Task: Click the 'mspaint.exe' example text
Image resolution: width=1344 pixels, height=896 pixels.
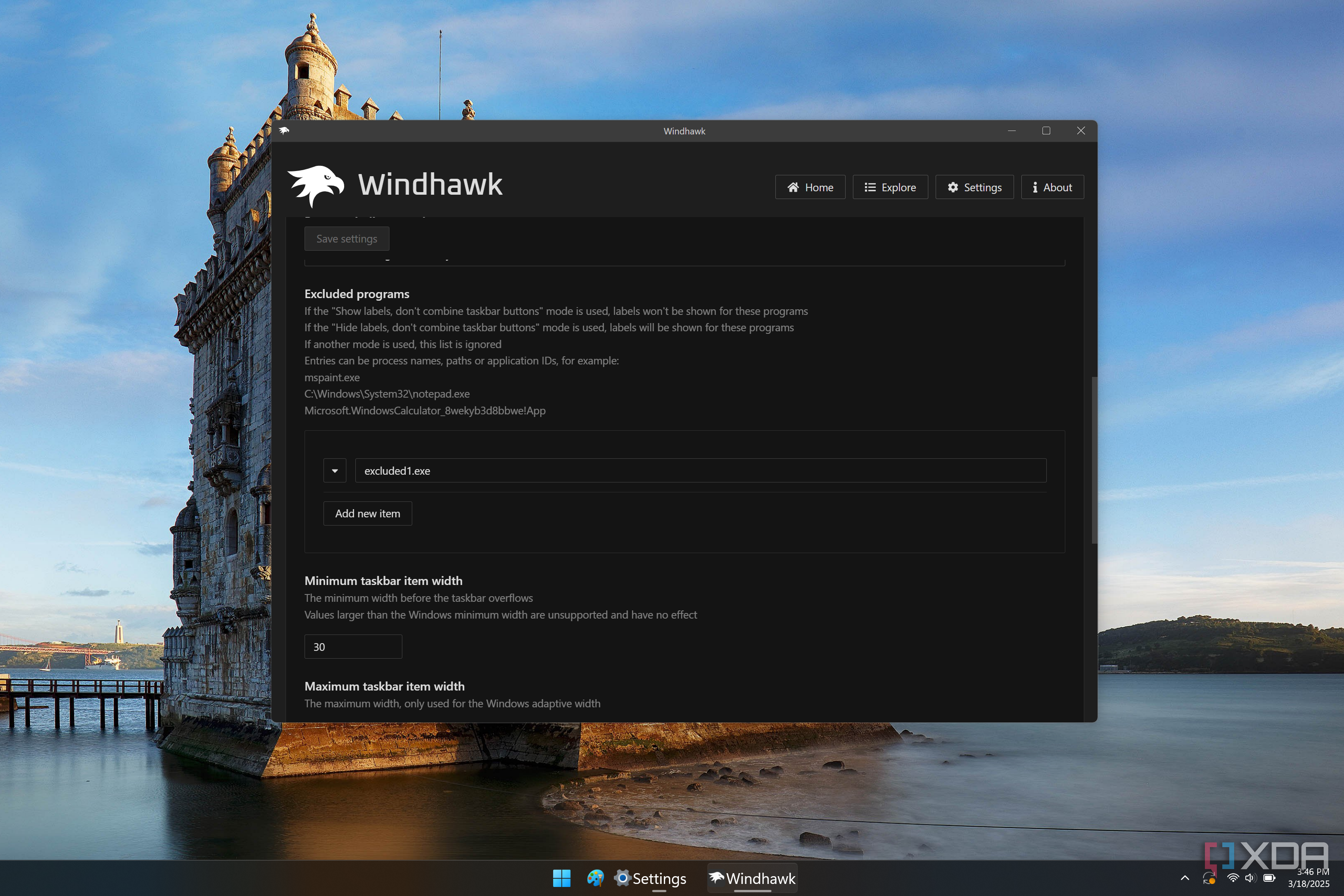Action: point(332,377)
